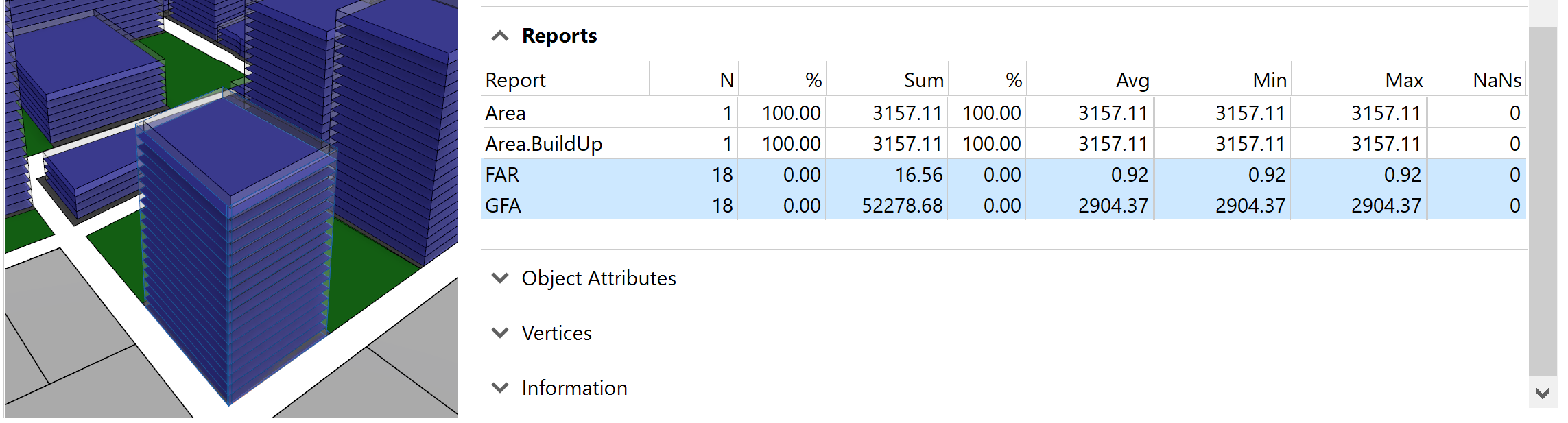Sort by the Report column header

coord(515,80)
